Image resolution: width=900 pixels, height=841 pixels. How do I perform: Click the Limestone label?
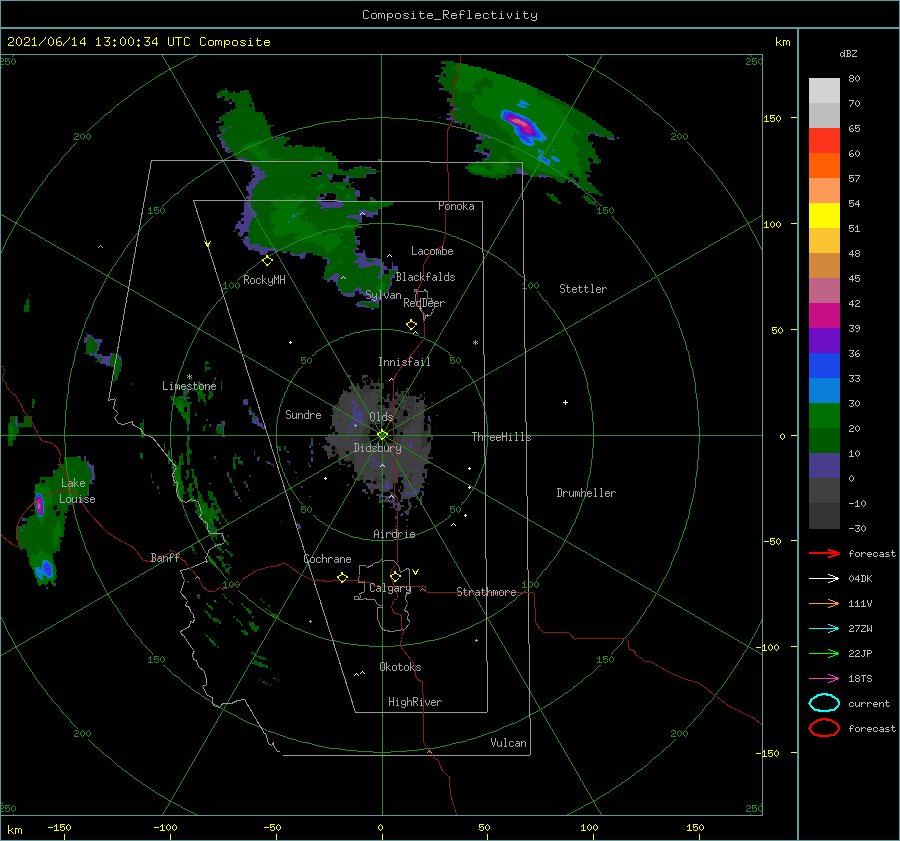tap(189, 386)
